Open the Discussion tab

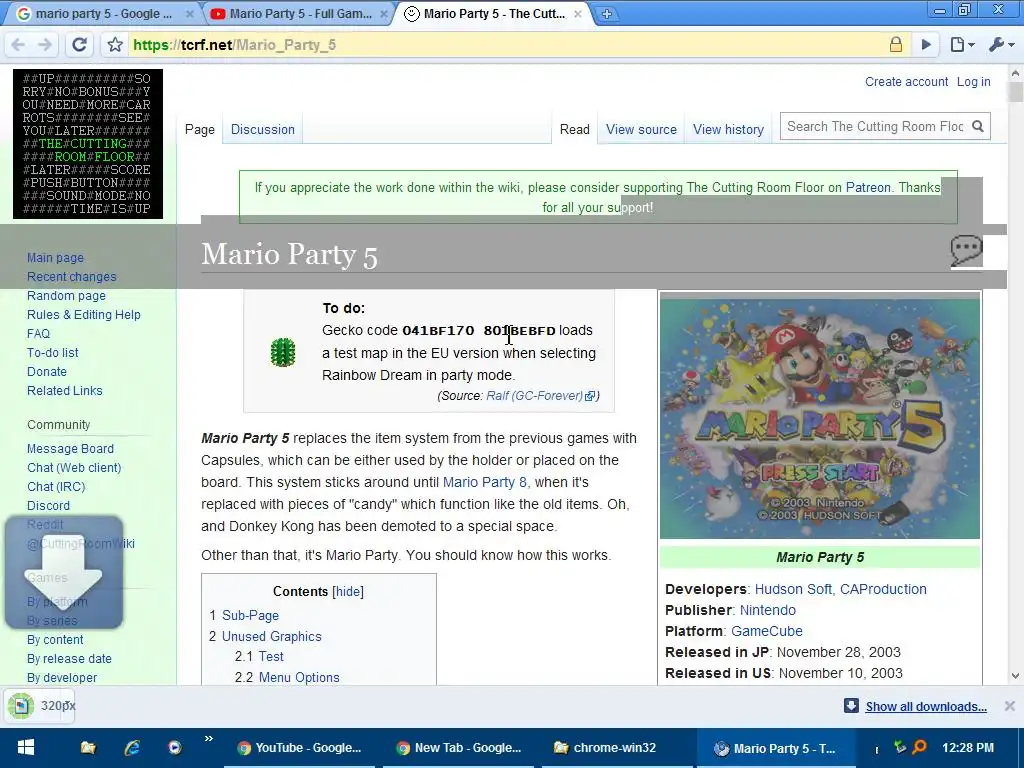(263, 129)
